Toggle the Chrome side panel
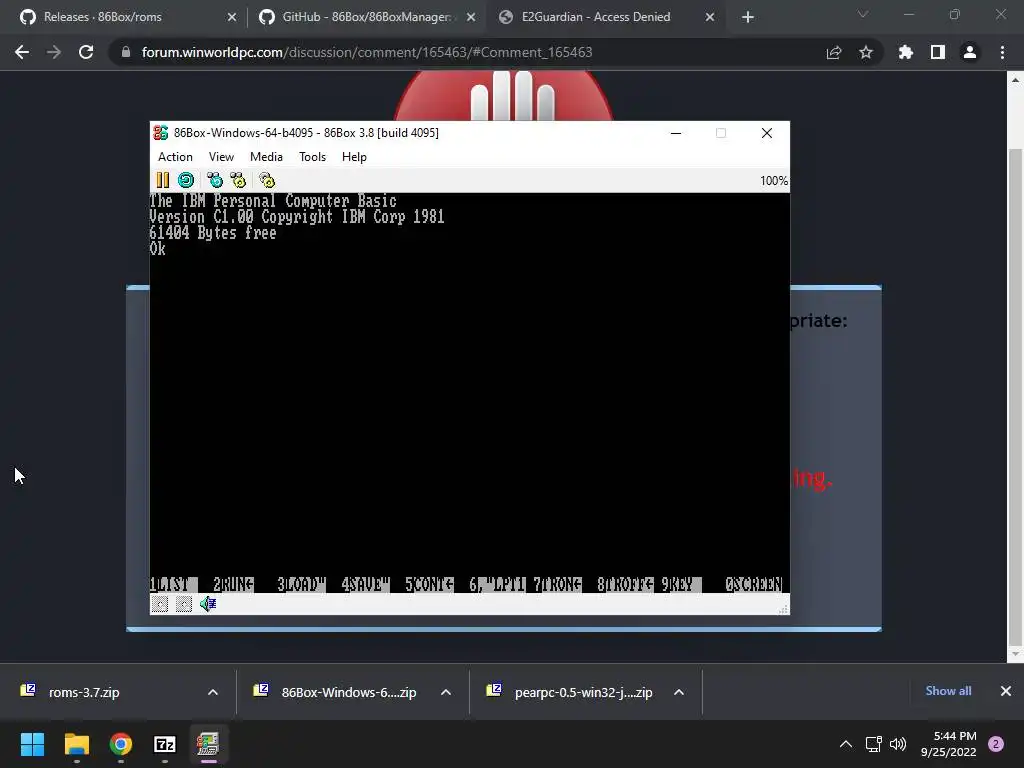 coord(938,52)
